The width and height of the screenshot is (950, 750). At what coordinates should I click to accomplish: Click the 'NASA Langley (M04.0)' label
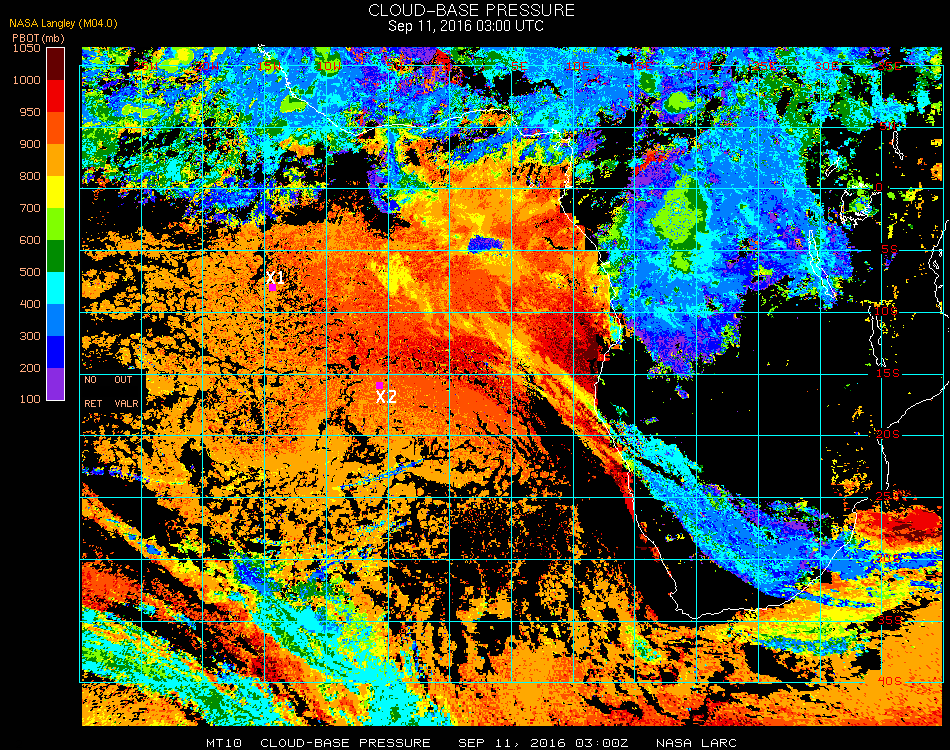63,24
